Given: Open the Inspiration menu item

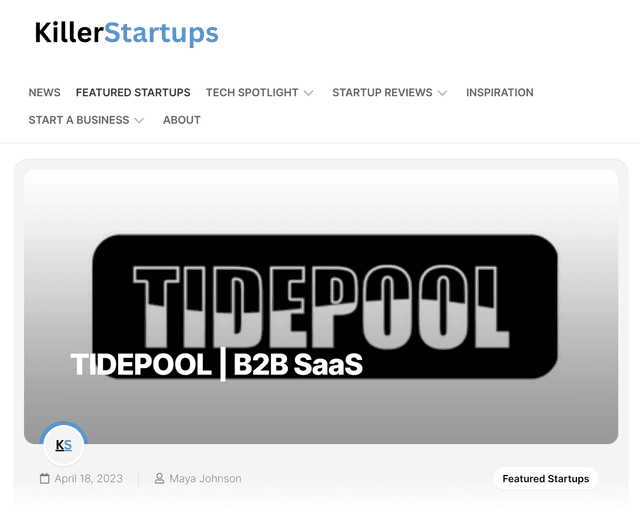Looking at the screenshot, I should pos(500,93).
